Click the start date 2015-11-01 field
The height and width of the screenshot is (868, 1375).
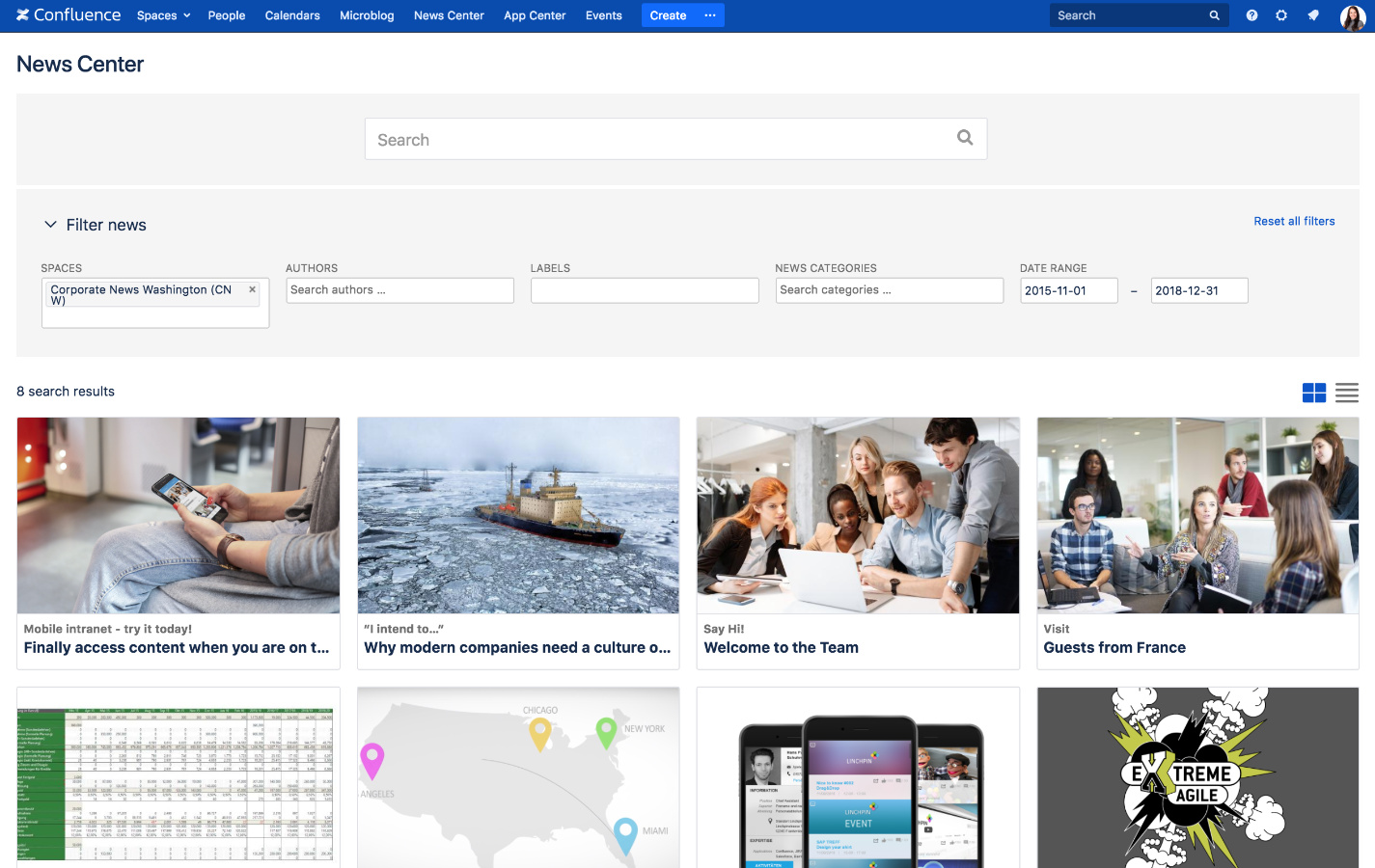1068,290
